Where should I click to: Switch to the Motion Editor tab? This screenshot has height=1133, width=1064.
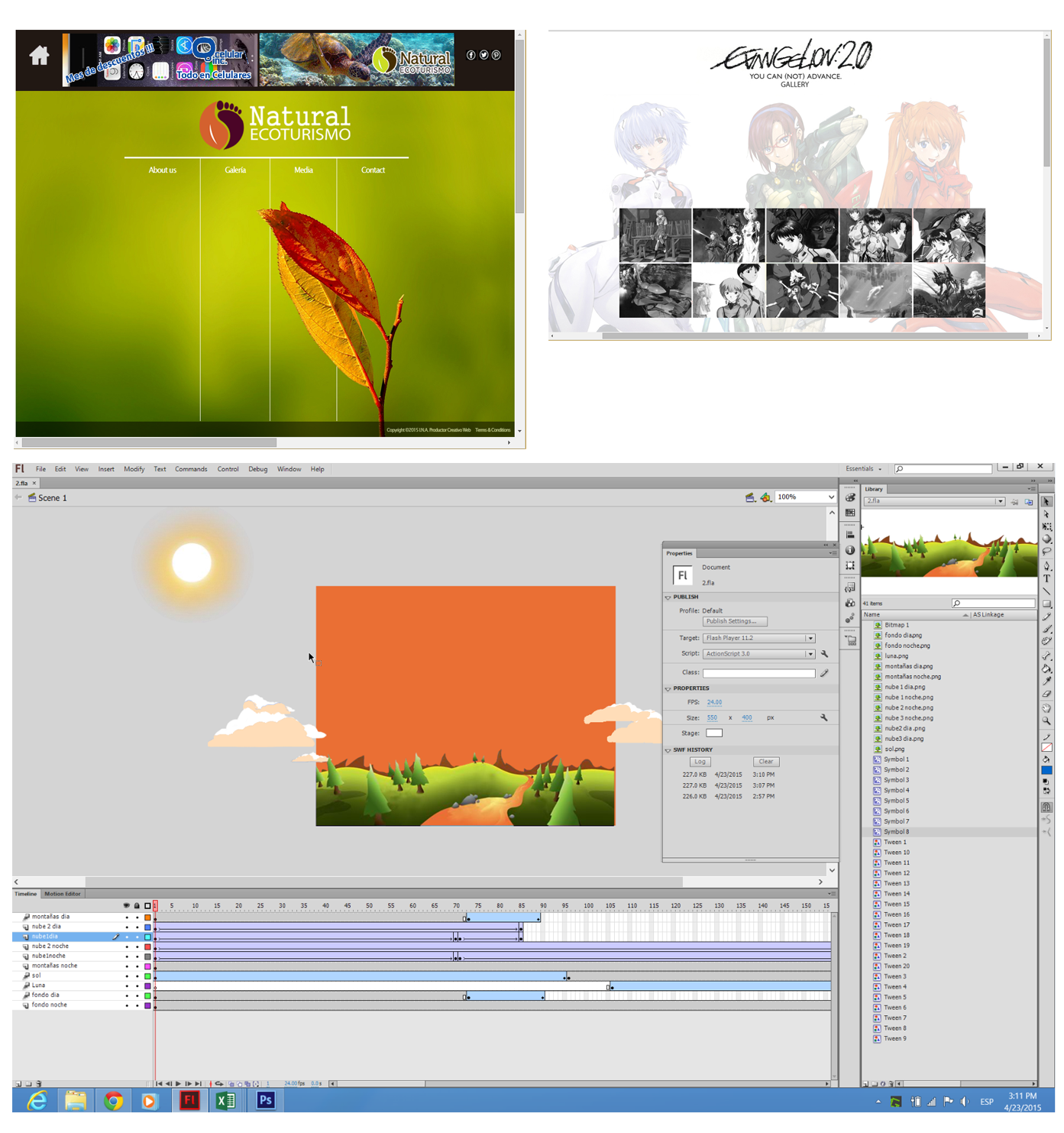63,894
